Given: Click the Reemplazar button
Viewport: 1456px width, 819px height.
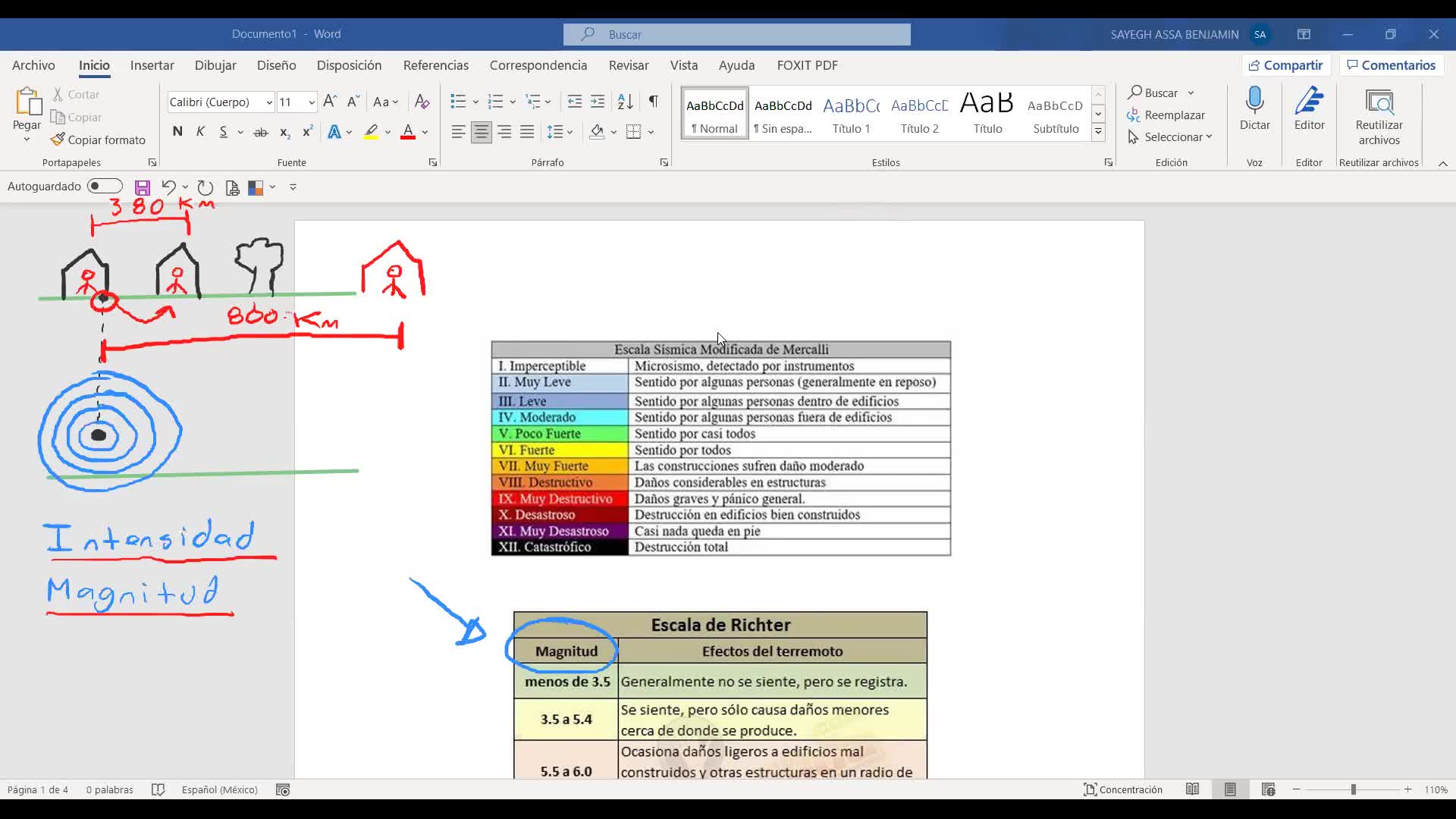Looking at the screenshot, I should pos(1166,115).
